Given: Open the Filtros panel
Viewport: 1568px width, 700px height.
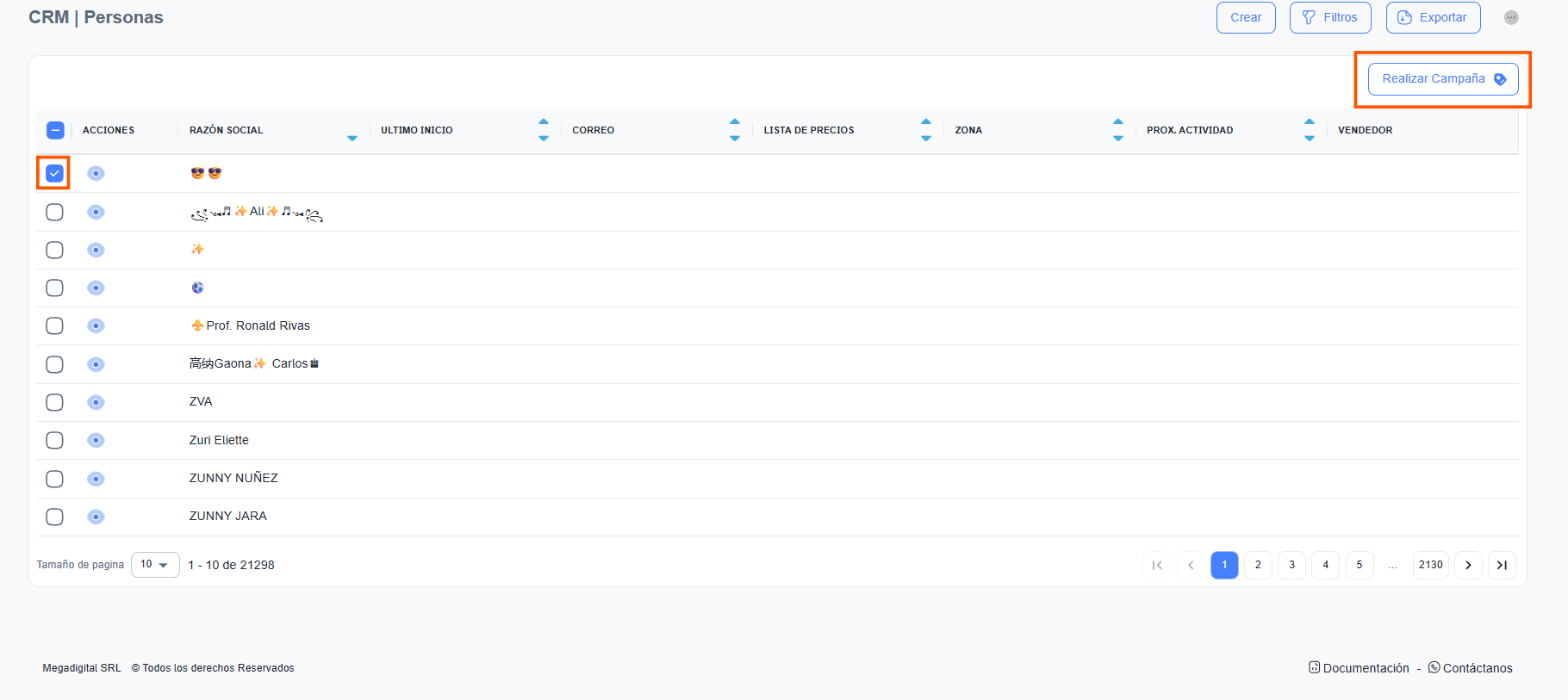Looking at the screenshot, I should (1330, 17).
